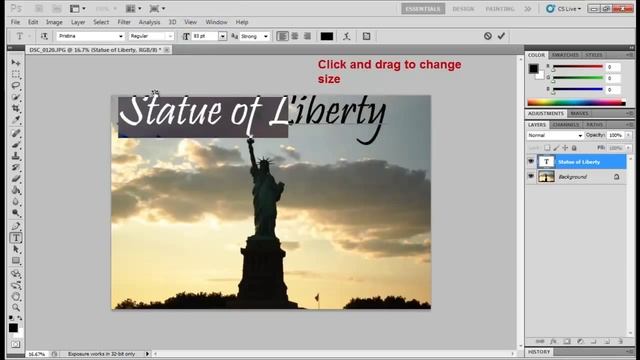Toggle text orientation icon
This screenshot has width=640, height=360.
pos(44,36)
